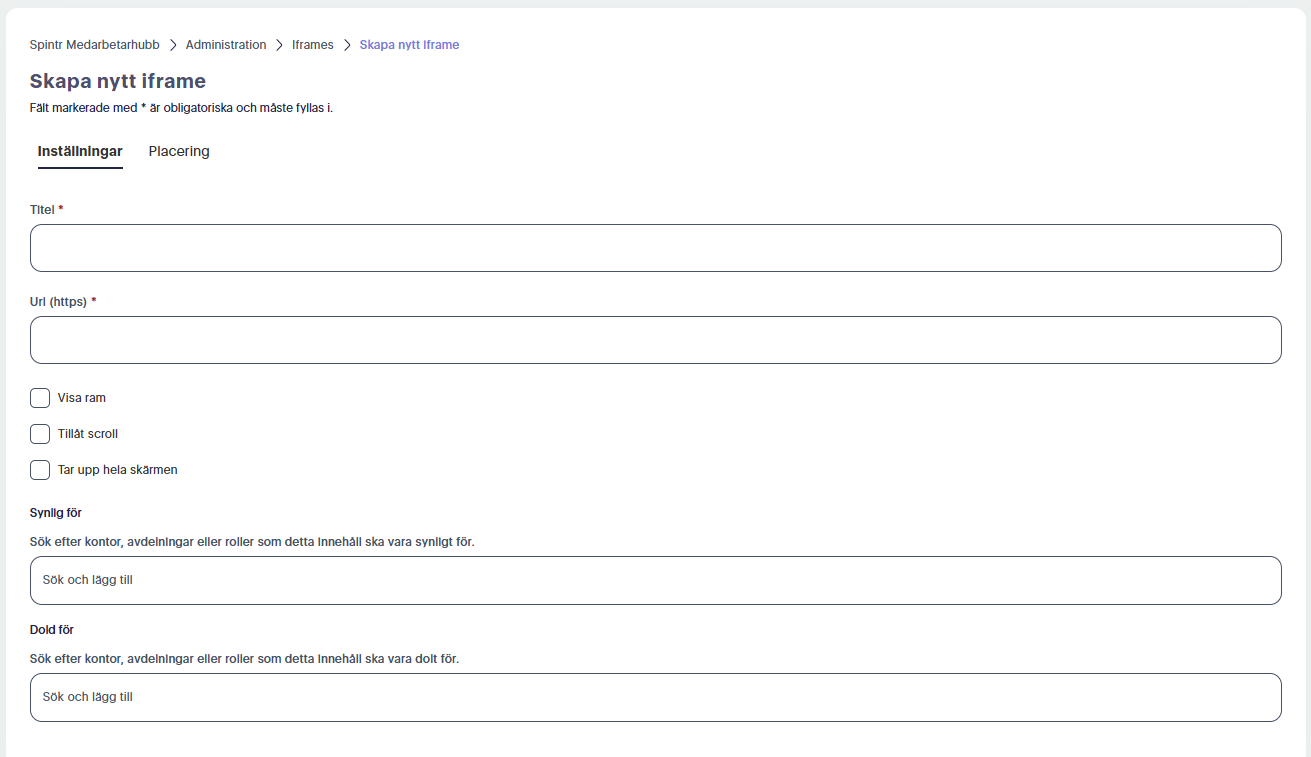The width and height of the screenshot is (1311, 757).
Task: Check Tar upp hela skärmen
Action: pos(40,470)
